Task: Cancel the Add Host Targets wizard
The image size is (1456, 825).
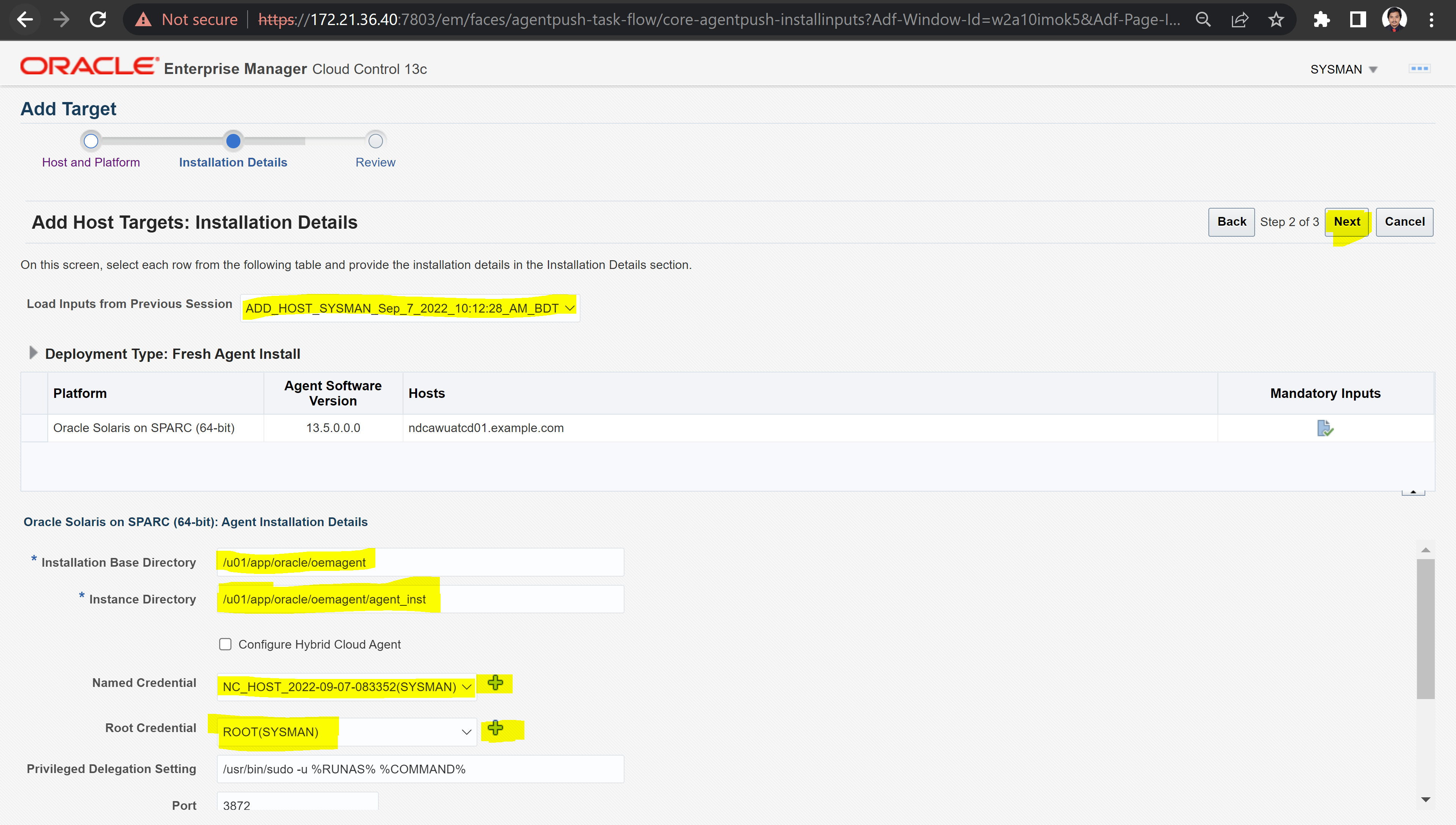Action: (x=1404, y=222)
